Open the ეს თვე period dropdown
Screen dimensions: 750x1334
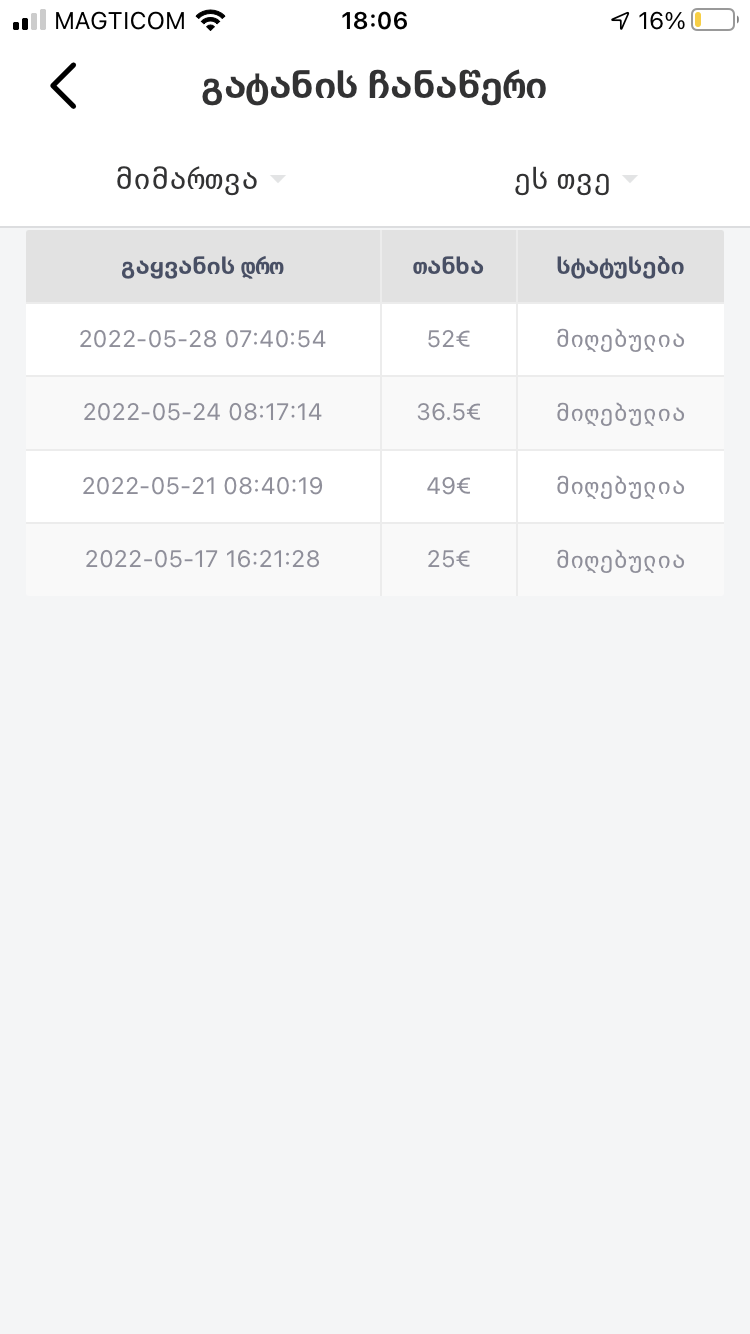click(575, 180)
